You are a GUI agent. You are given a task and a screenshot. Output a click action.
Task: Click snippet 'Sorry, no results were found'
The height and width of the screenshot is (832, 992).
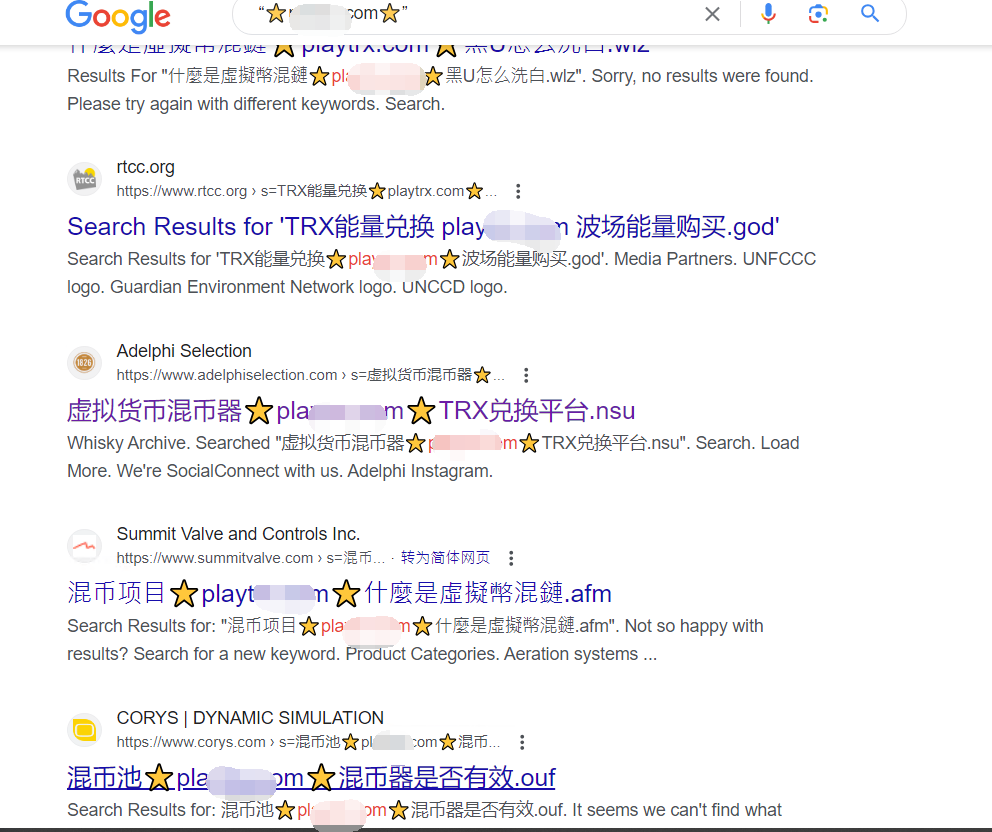click(440, 90)
